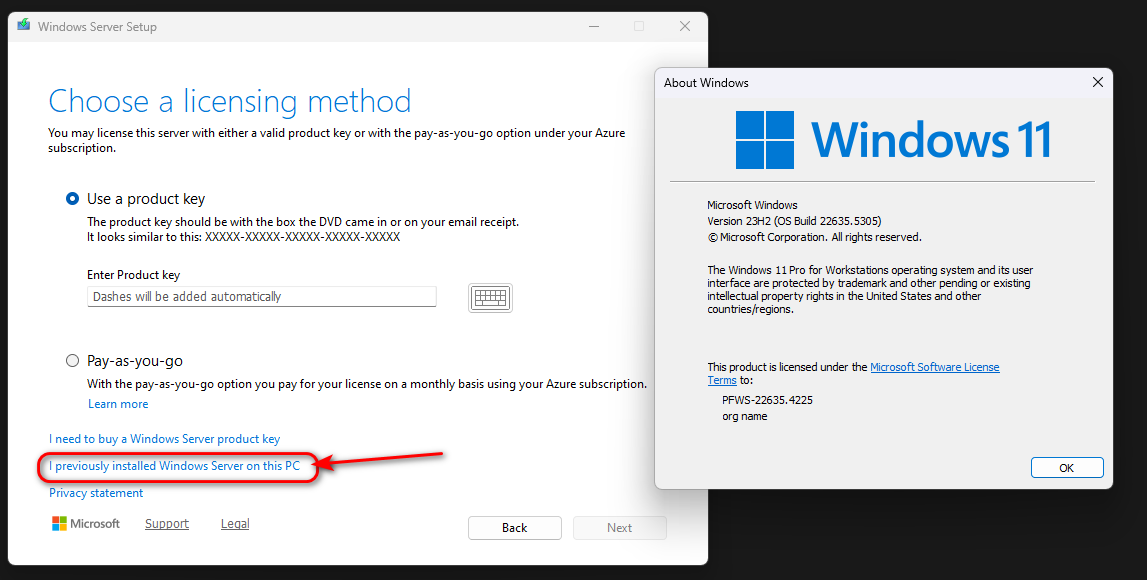Open the Learn more link under Pay-as-you-go
The image size is (1147, 580).
(118, 404)
